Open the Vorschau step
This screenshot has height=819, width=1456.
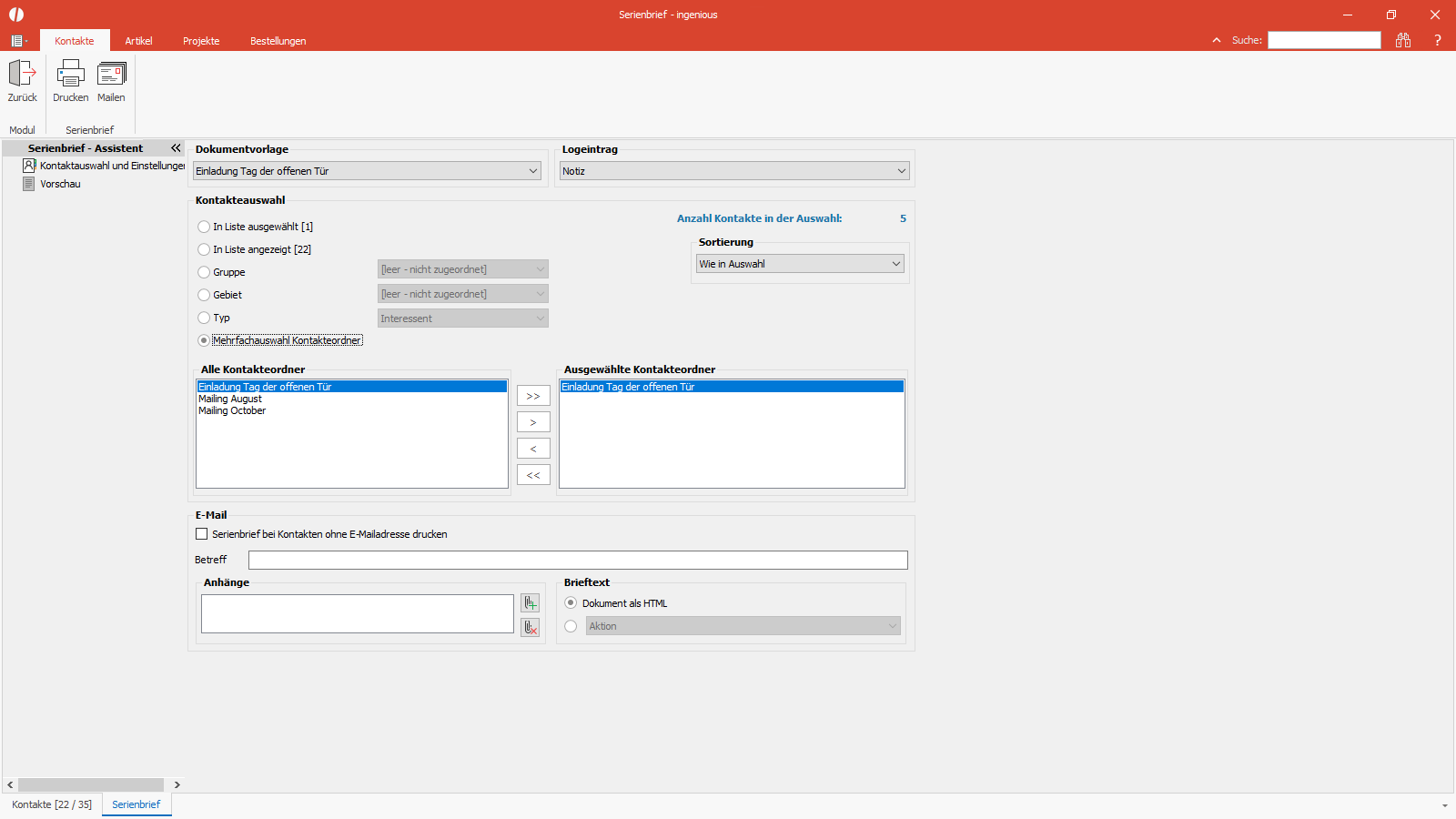[60, 184]
